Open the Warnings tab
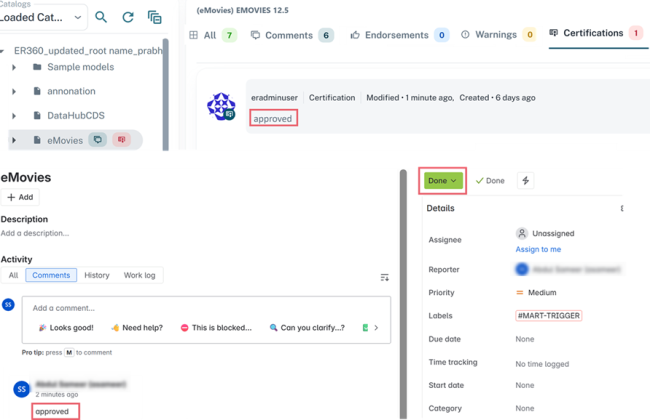The width and height of the screenshot is (650, 420). click(x=498, y=35)
